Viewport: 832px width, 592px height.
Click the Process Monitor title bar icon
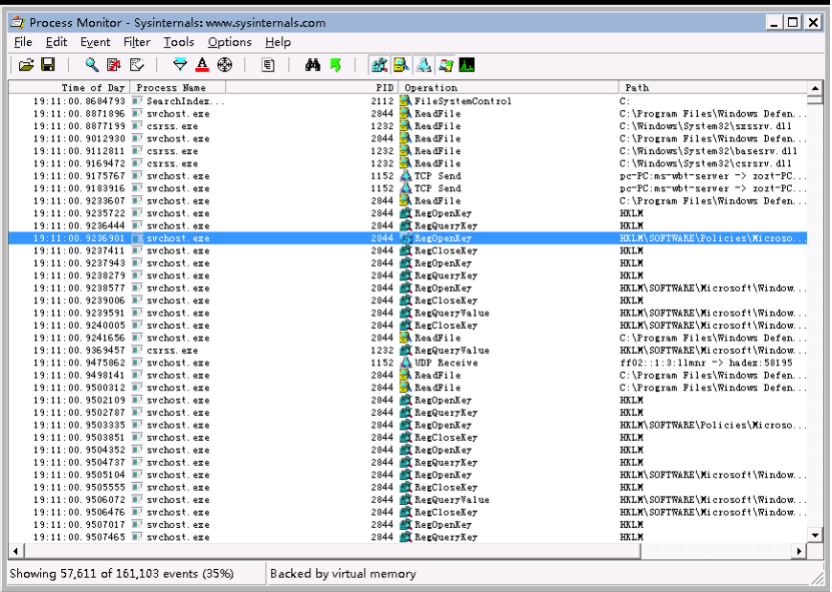point(18,22)
